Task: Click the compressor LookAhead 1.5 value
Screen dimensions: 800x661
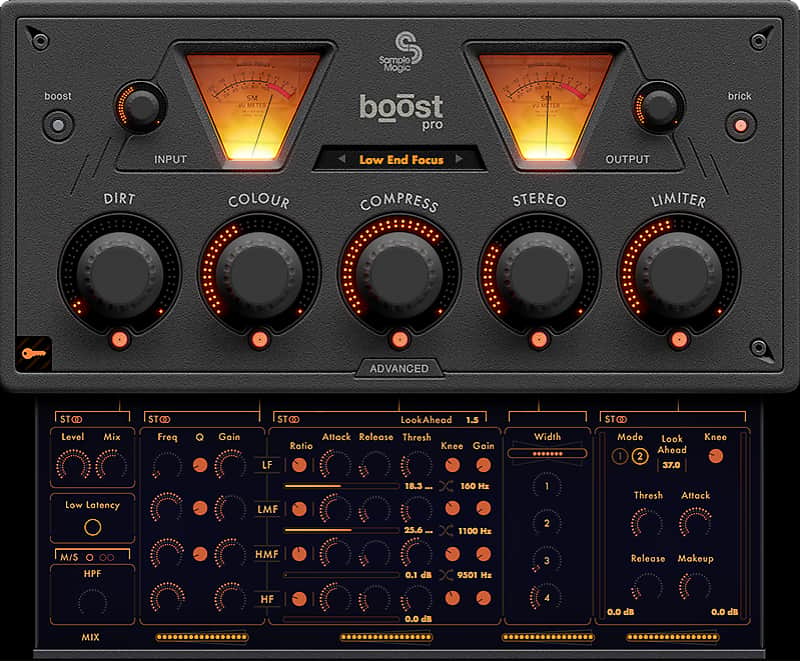Action: 472,420
